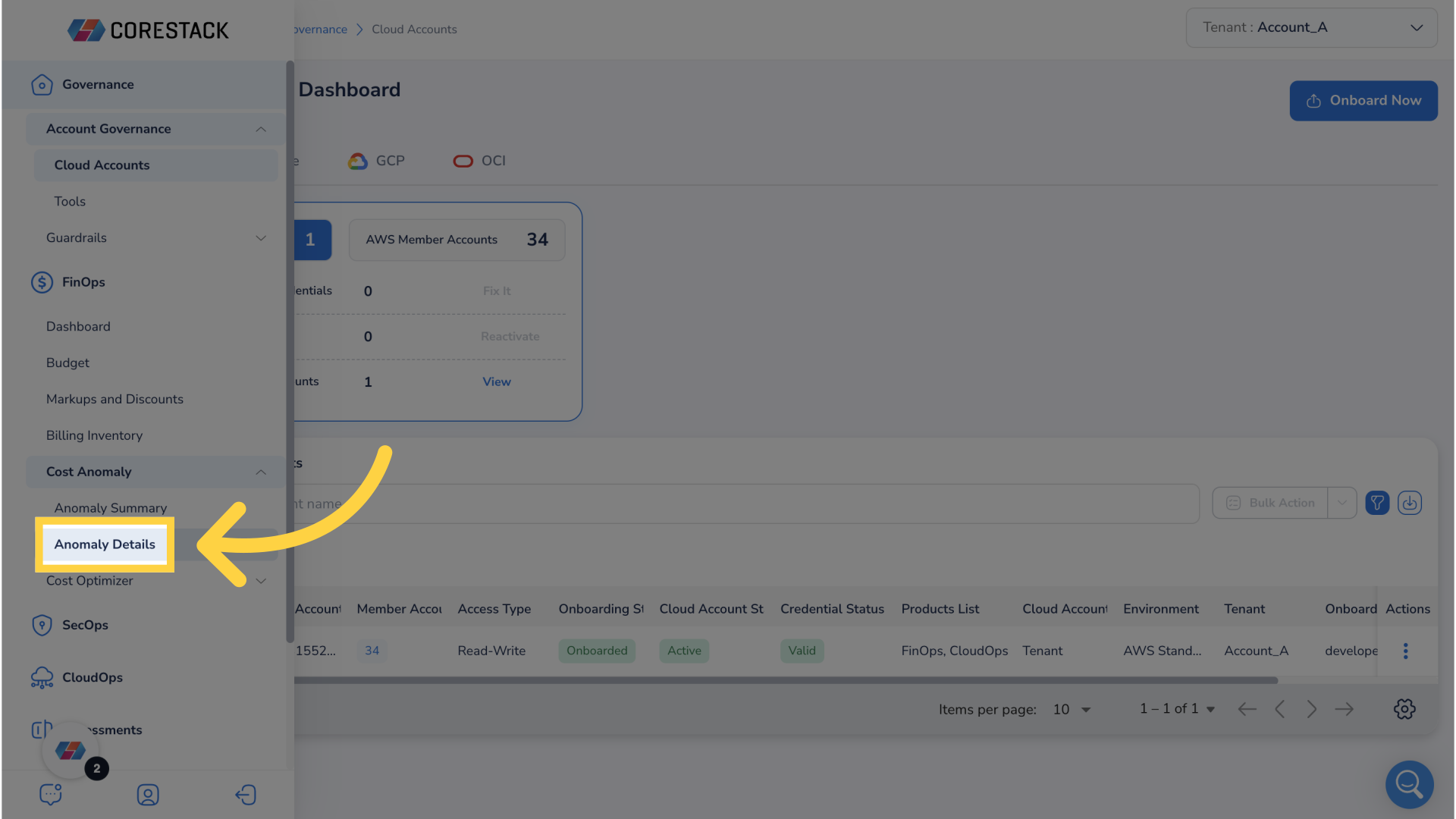1456x819 pixels.
Task: Switch to the OCI tab
Action: coord(479,161)
